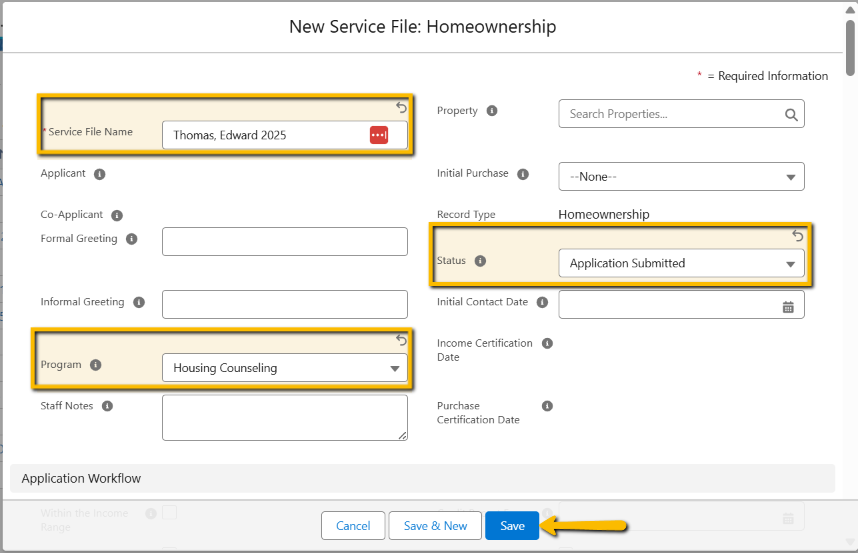Open the Program dropdown showing Housing Counseling
The width and height of the screenshot is (858, 553).
(285, 368)
